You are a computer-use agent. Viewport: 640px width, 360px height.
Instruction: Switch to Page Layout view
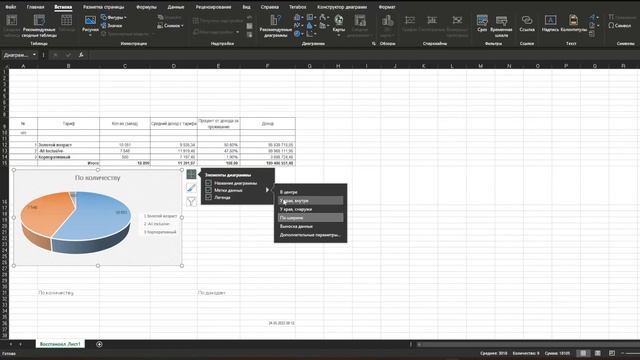click(598, 353)
